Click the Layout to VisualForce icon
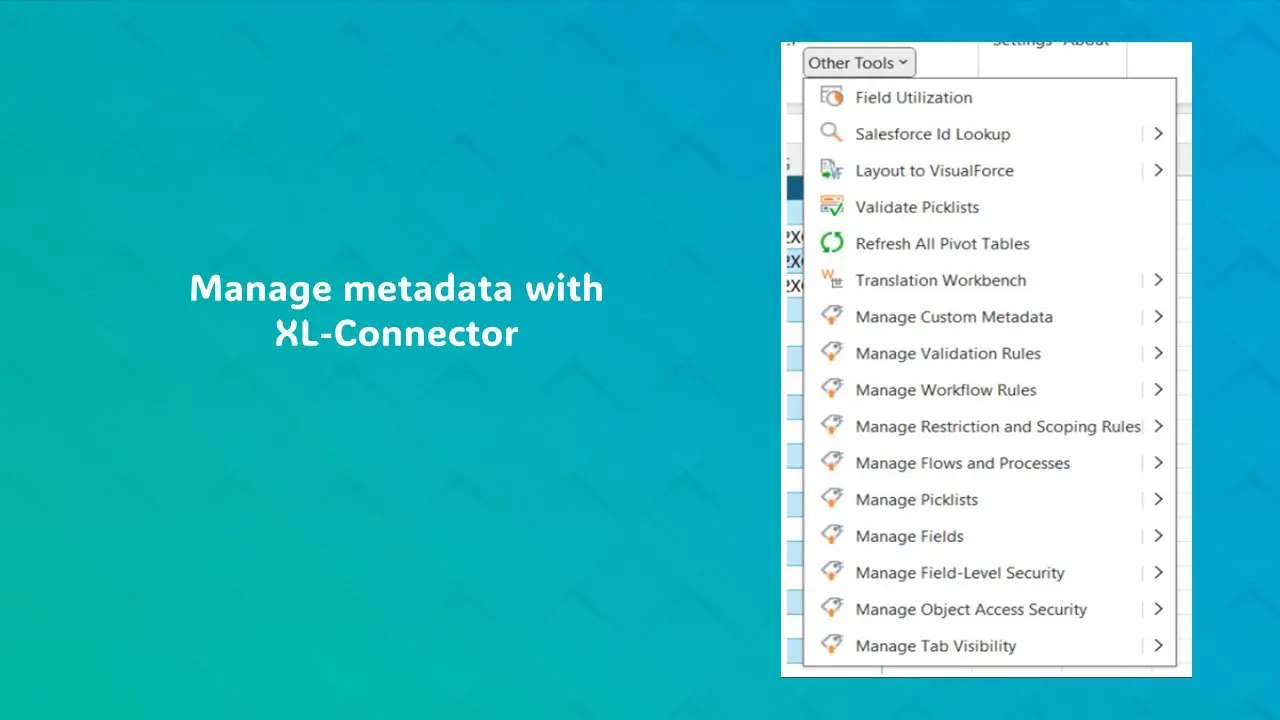 (x=831, y=170)
